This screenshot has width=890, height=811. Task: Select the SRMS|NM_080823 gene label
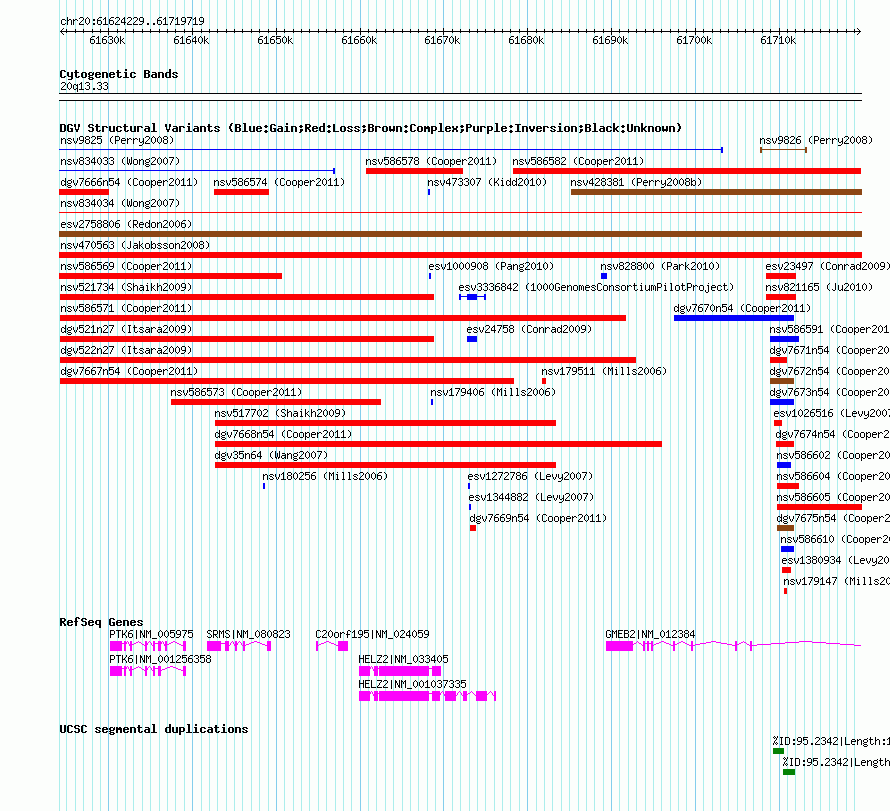pyautogui.click(x=248, y=634)
